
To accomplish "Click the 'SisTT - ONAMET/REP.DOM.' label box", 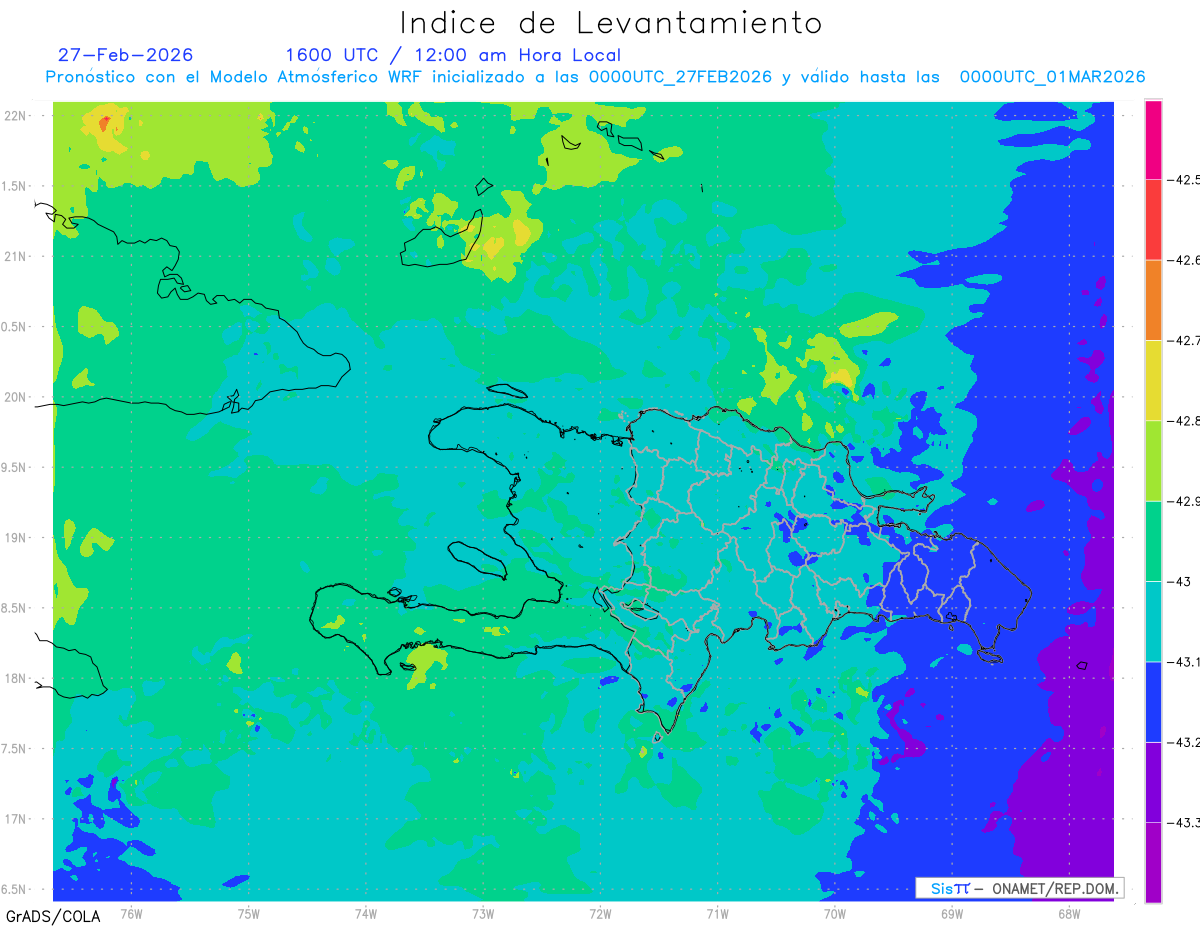I will pyautogui.click(x=1019, y=888).
